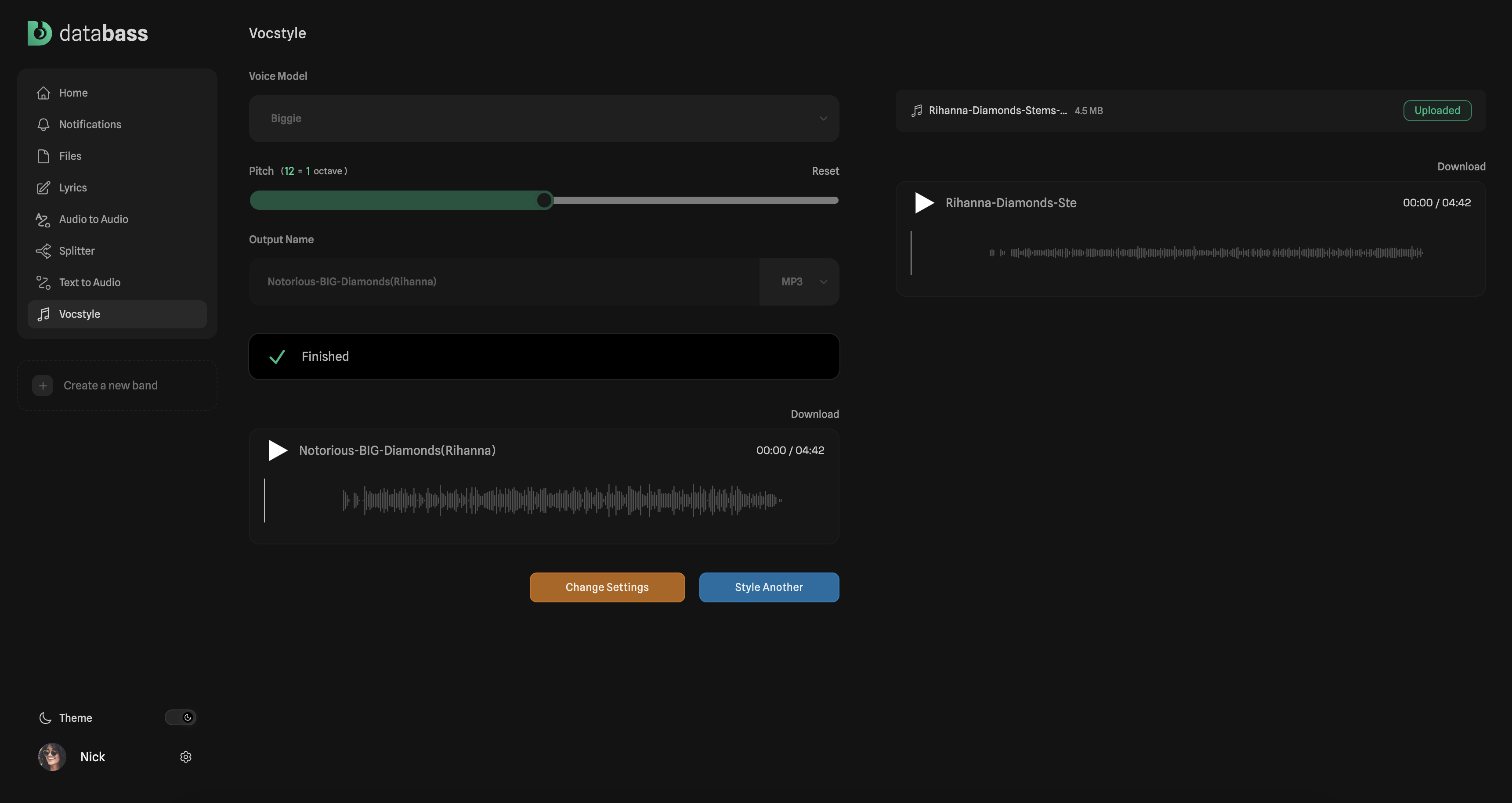Select the Vocstyle sidebar item
1512x803 pixels.
pos(117,314)
